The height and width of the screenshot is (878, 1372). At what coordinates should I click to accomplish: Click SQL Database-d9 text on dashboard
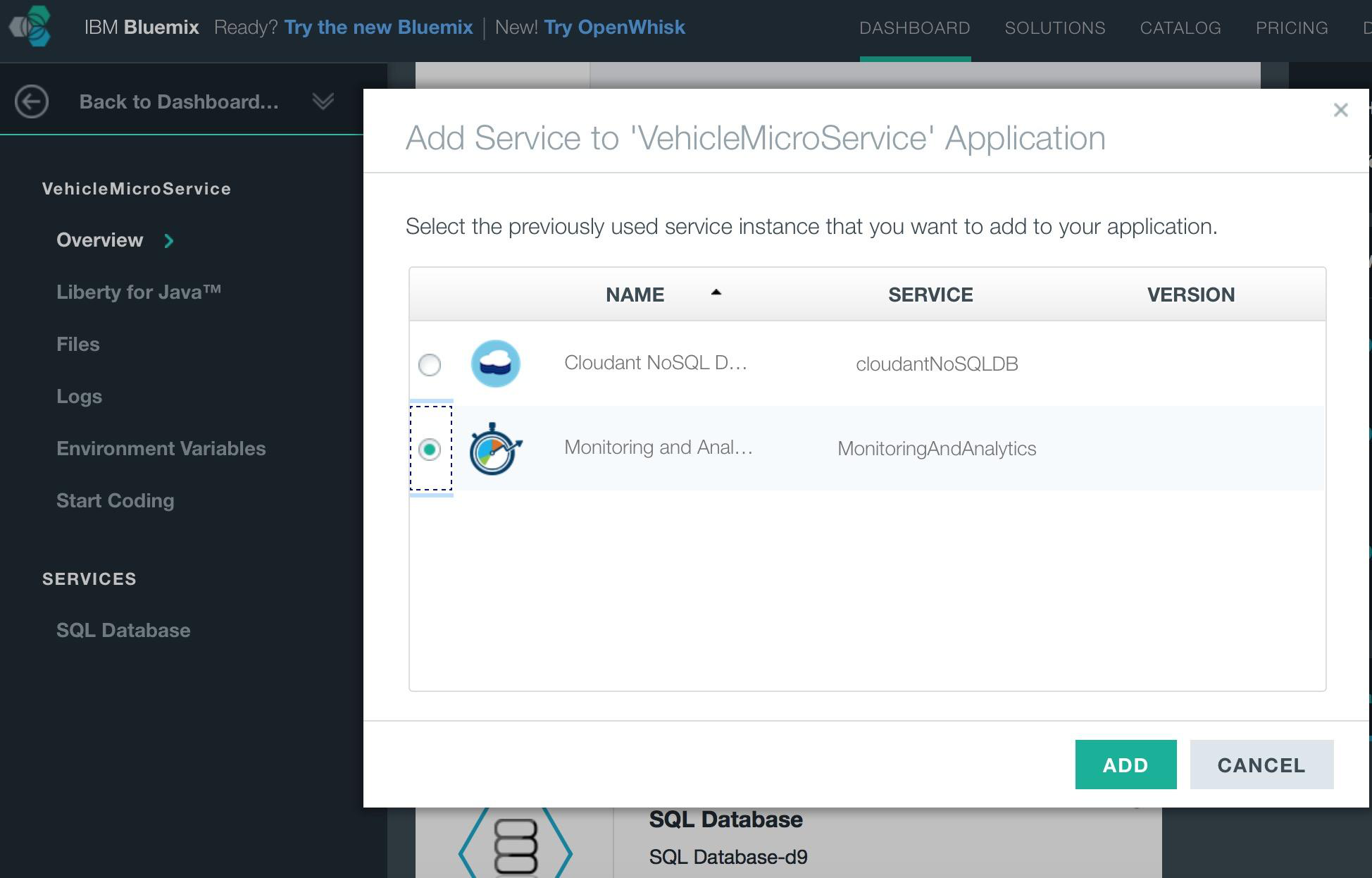tap(728, 857)
